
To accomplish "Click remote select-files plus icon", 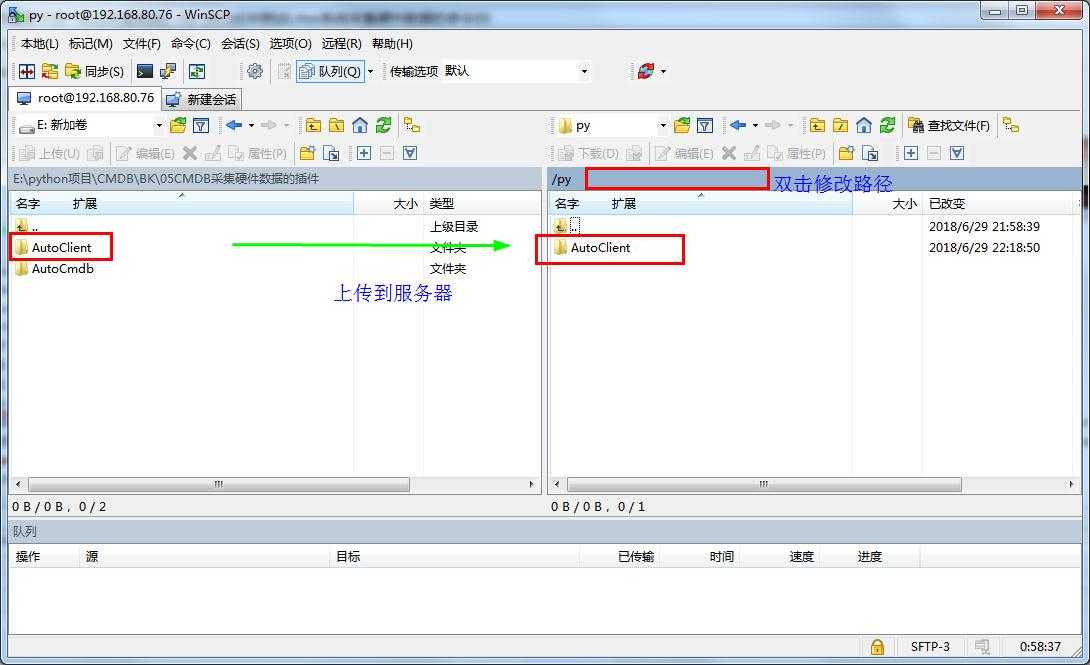I will [911, 153].
